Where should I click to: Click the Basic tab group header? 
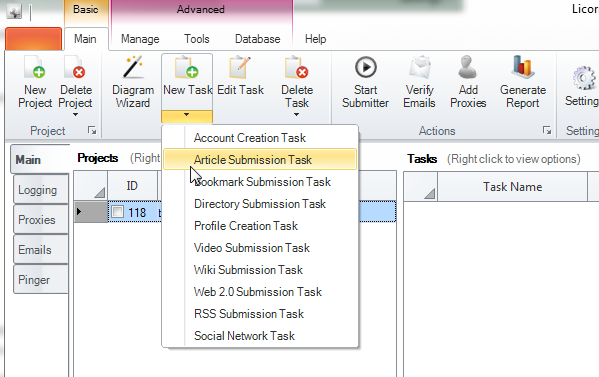pos(86,10)
